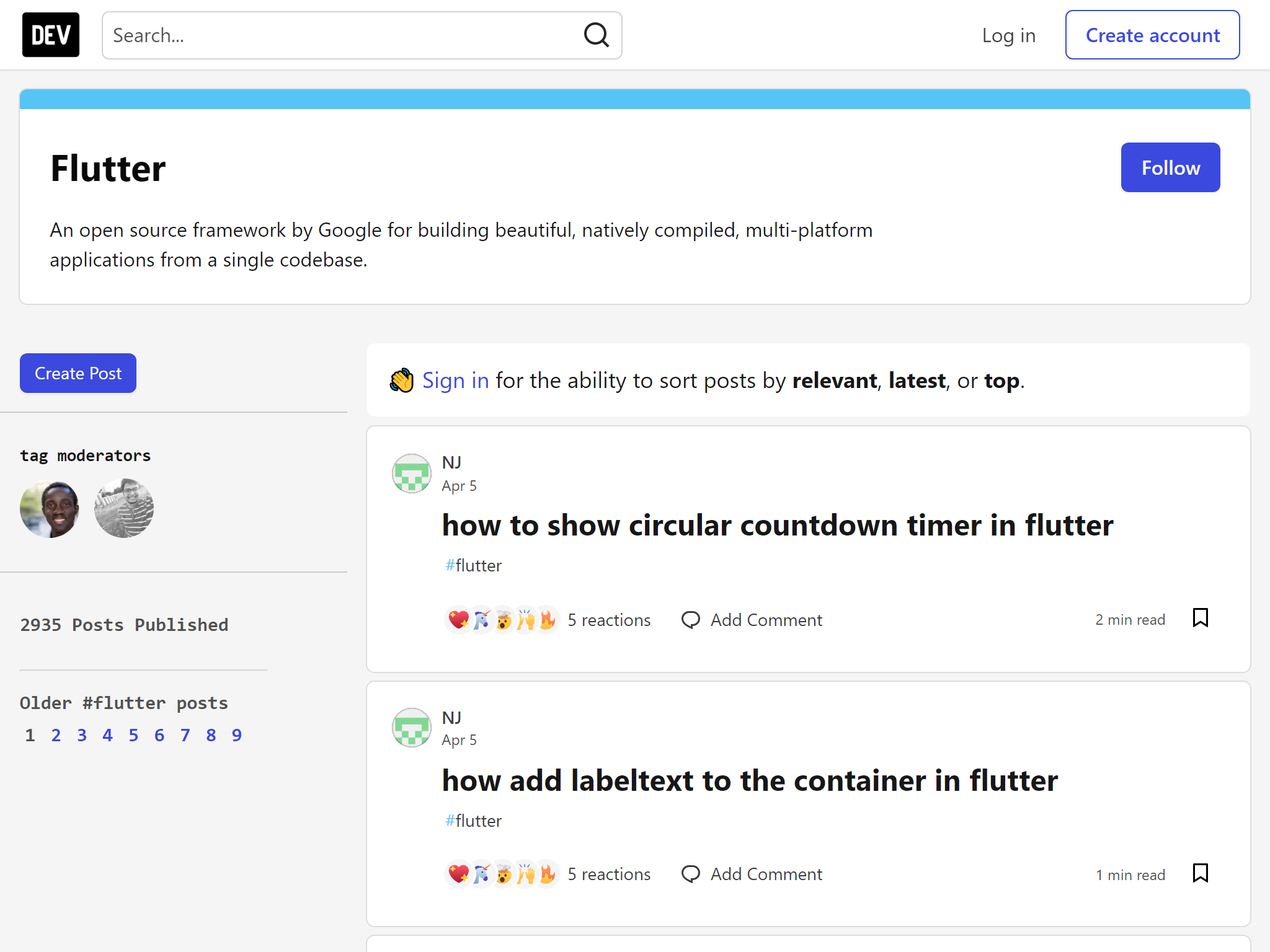1270x952 pixels.
Task: Go to older posts page 8
Action: coord(211,735)
